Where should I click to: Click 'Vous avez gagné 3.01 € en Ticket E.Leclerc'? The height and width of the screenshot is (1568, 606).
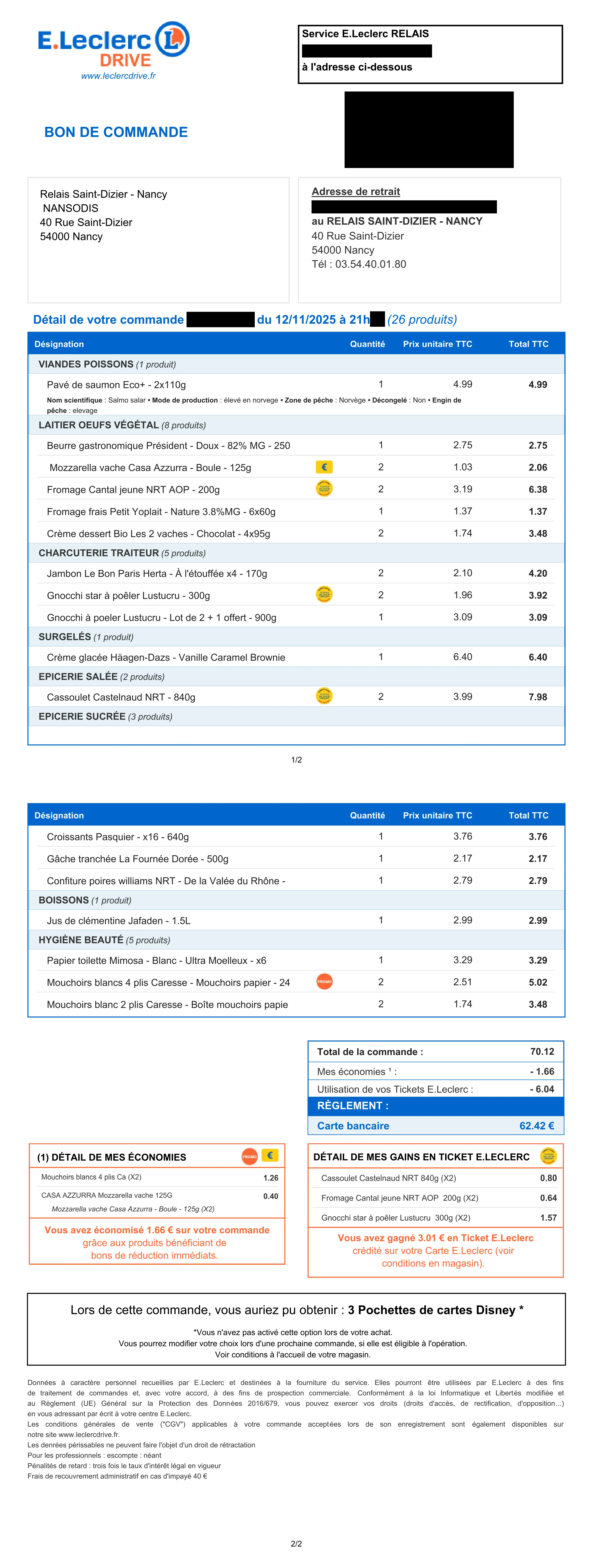(x=436, y=1238)
